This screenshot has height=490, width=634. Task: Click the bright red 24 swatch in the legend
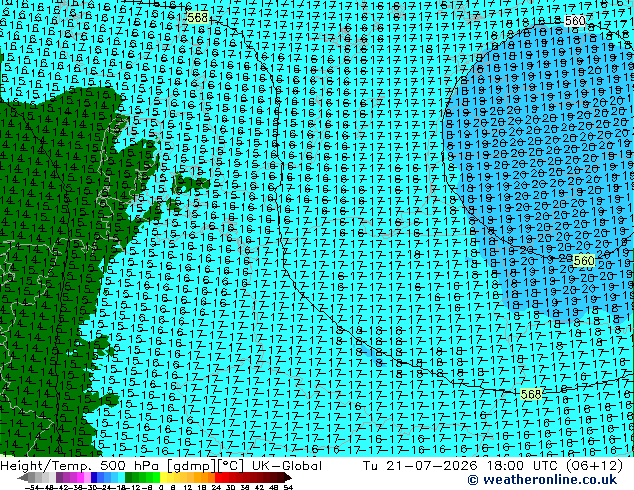(x=218, y=478)
